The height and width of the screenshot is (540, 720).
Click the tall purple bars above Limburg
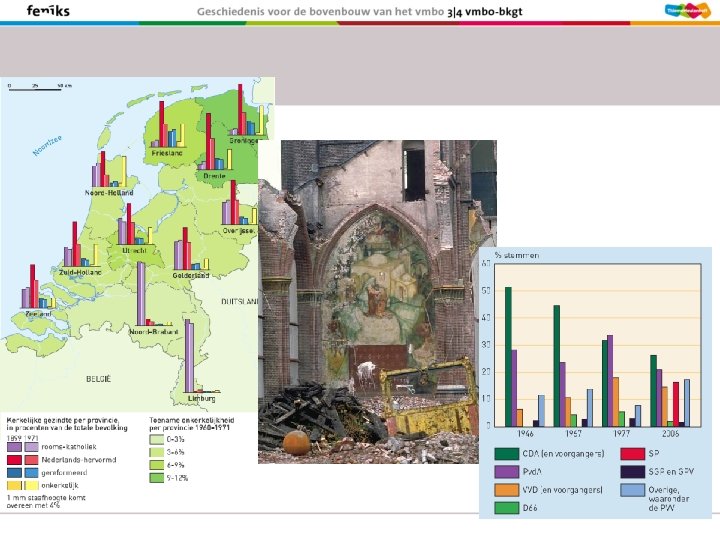189,356
